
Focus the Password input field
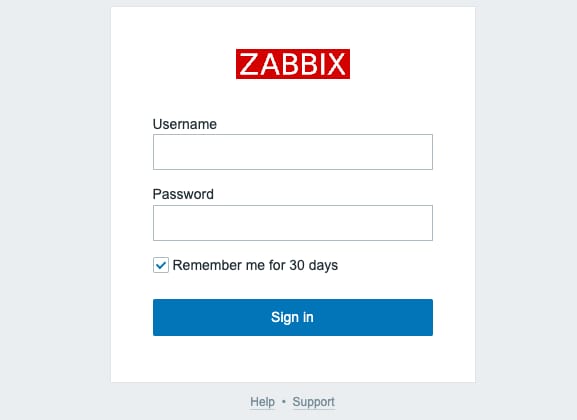(x=293, y=223)
